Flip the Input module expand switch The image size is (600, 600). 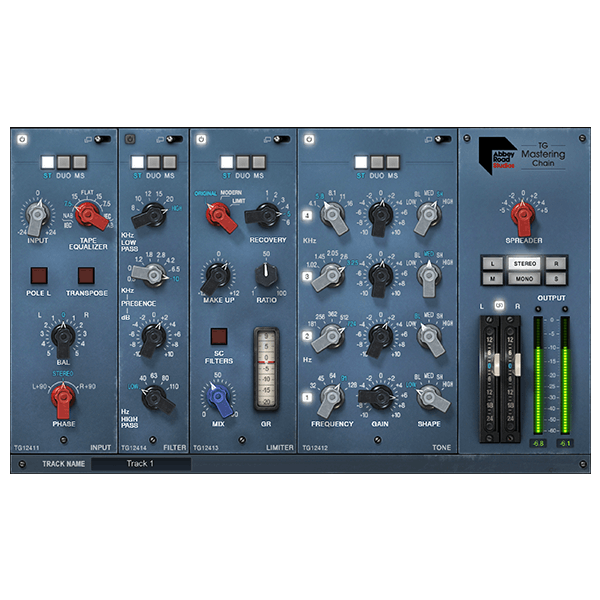point(102,140)
